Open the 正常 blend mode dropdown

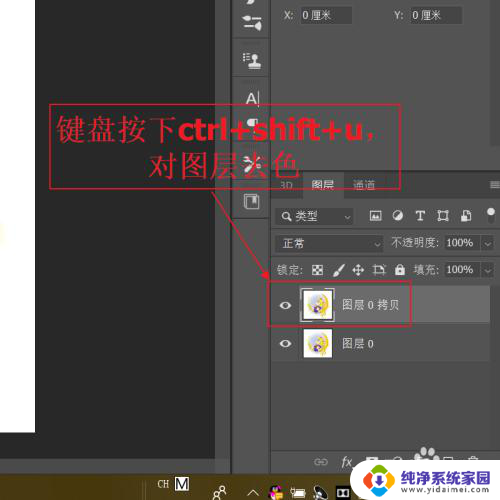click(329, 243)
